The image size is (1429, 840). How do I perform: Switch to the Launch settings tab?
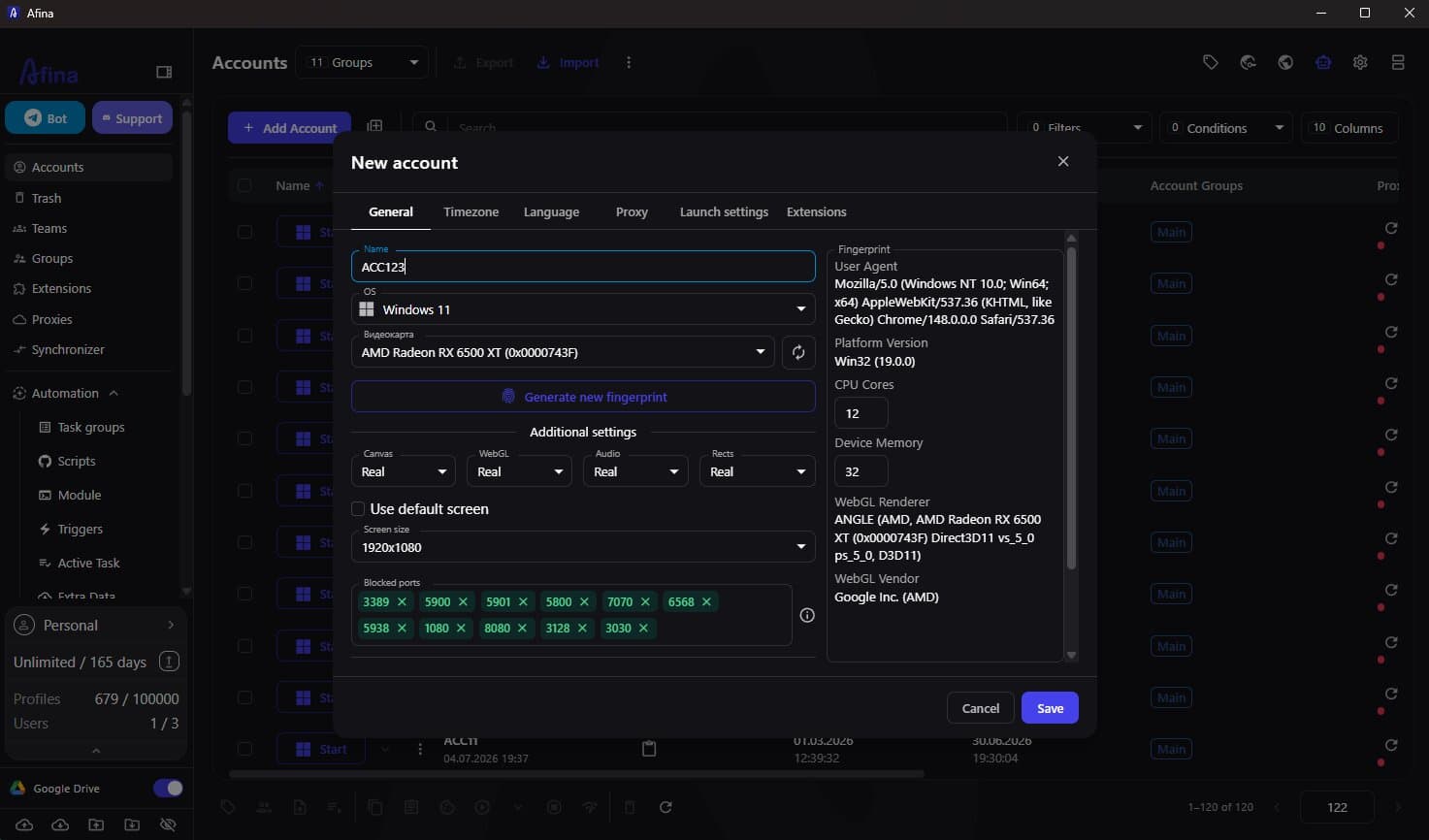(724, 211)
